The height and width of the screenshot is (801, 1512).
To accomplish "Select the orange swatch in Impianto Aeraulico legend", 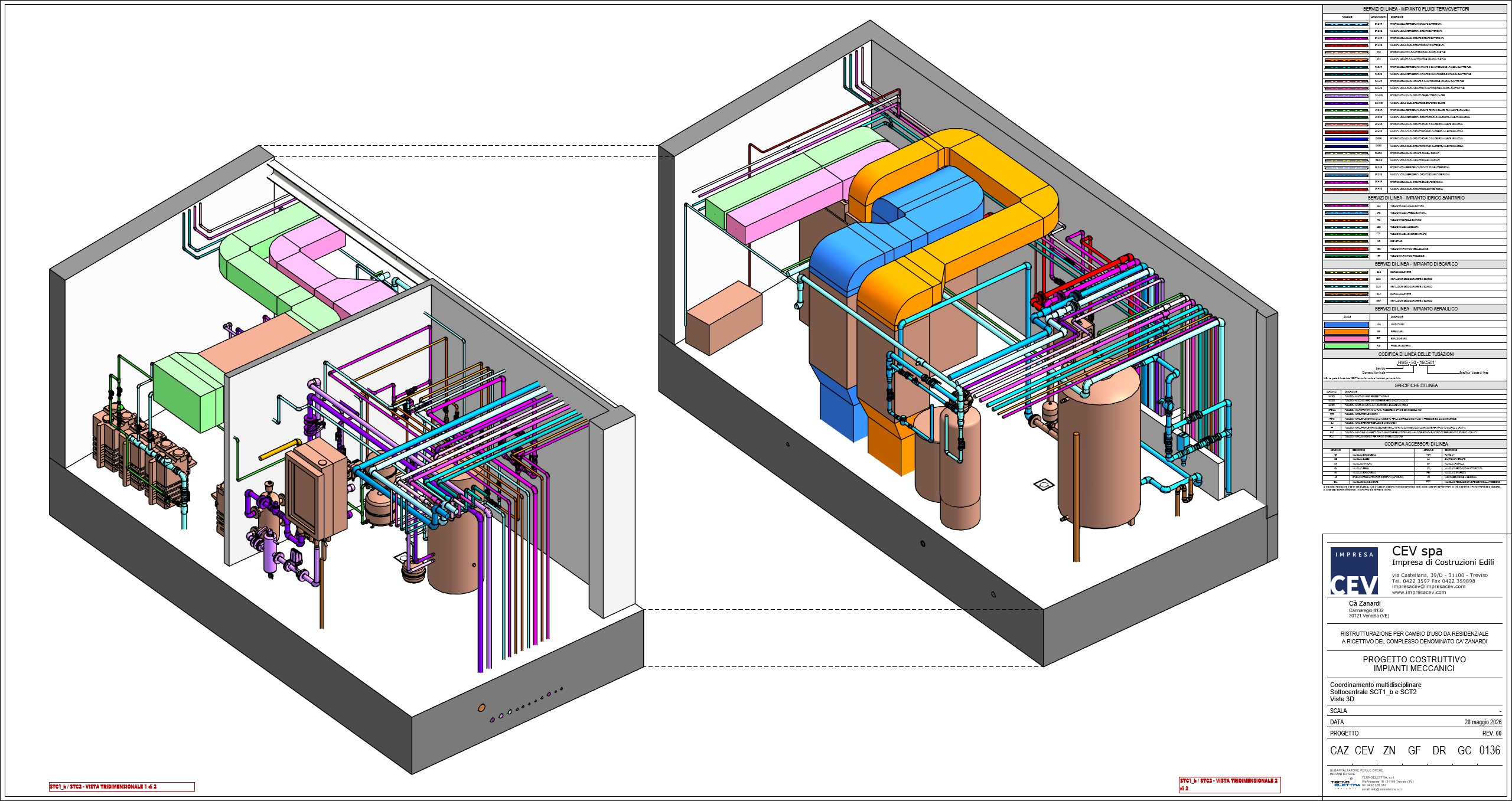I will point(1346,332).
